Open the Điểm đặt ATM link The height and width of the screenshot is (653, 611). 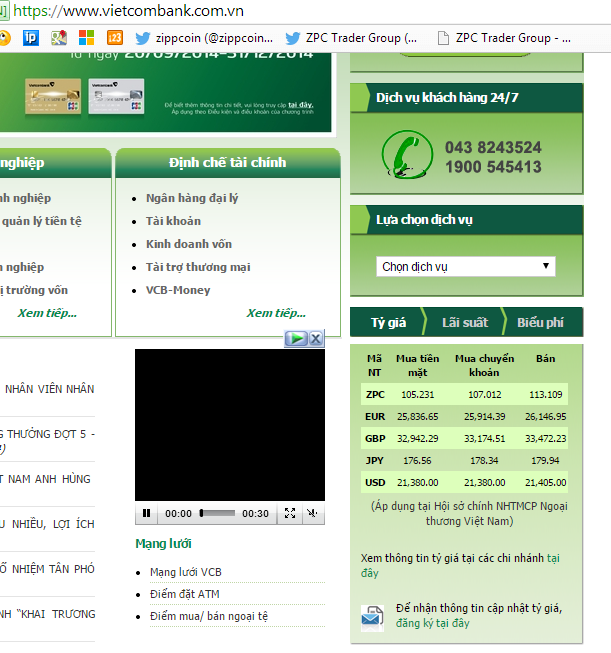[185, 594]
